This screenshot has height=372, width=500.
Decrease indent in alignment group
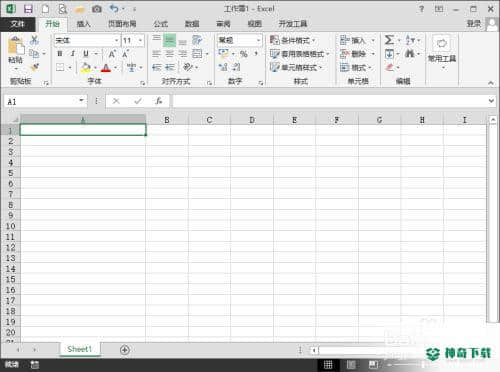(156, 67)
